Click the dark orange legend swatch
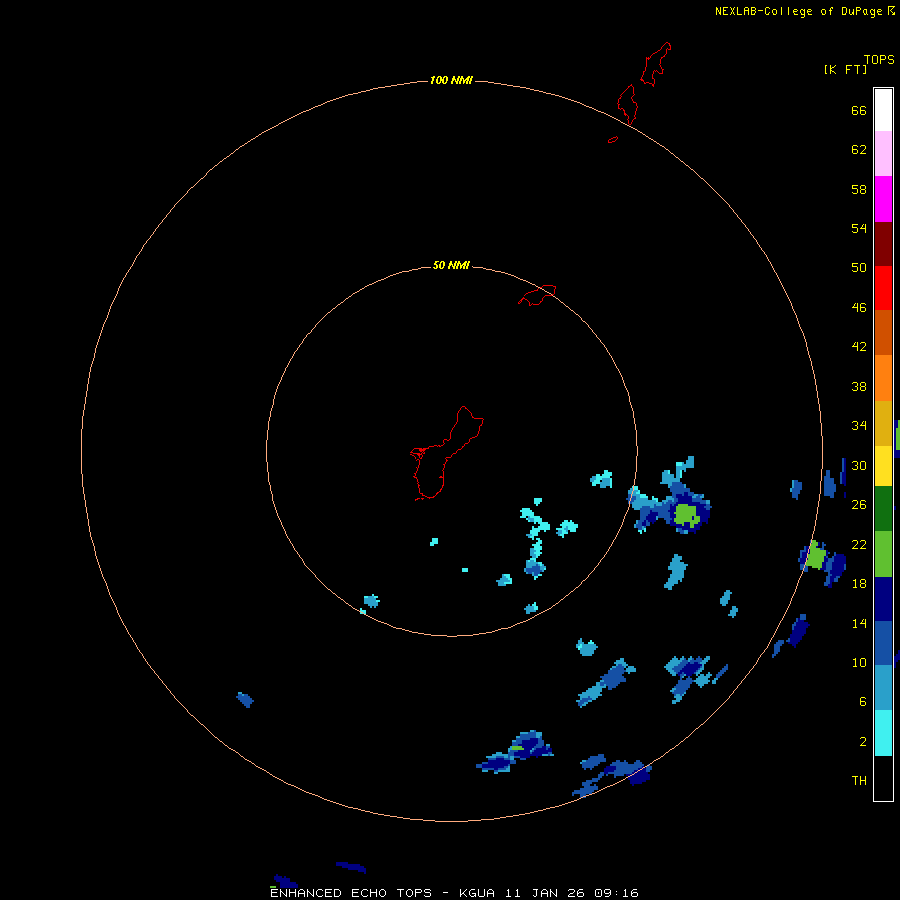Viewport: 900px width, 900px height. 883,332
